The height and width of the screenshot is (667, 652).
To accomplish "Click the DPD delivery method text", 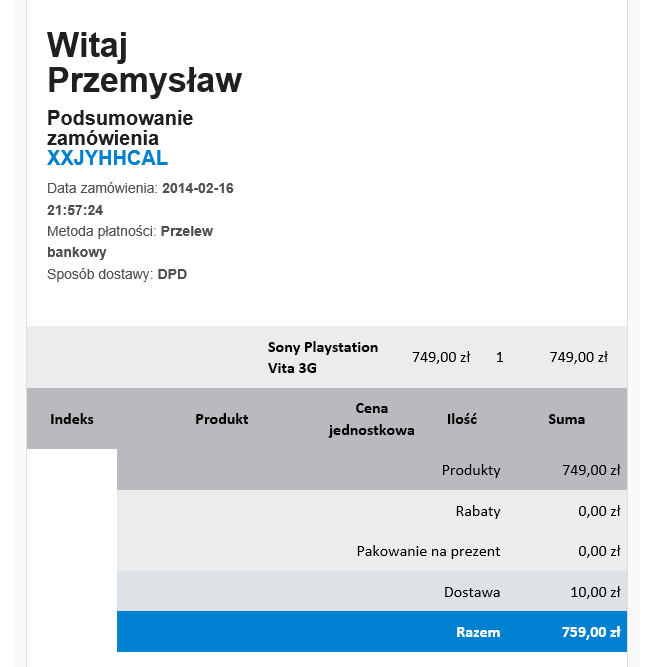I will click(172, 274).
